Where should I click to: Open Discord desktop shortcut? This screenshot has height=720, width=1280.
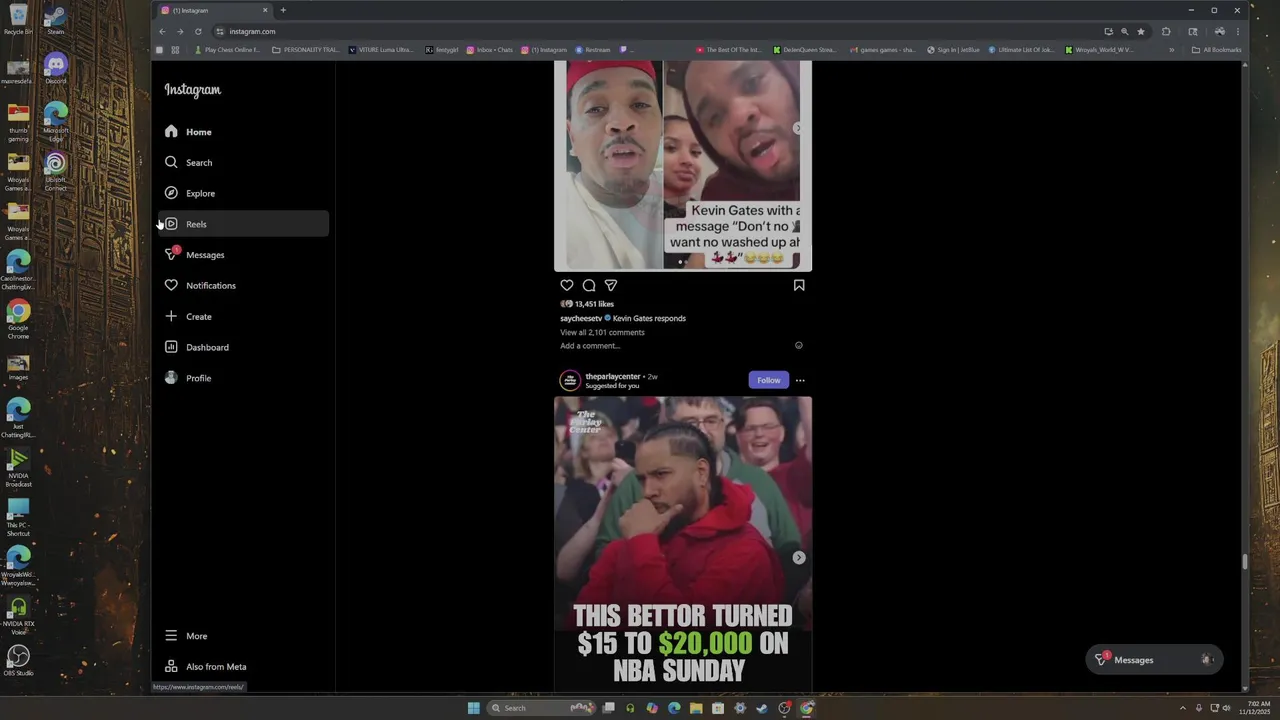pyautogui.click(x=56, y=69)
